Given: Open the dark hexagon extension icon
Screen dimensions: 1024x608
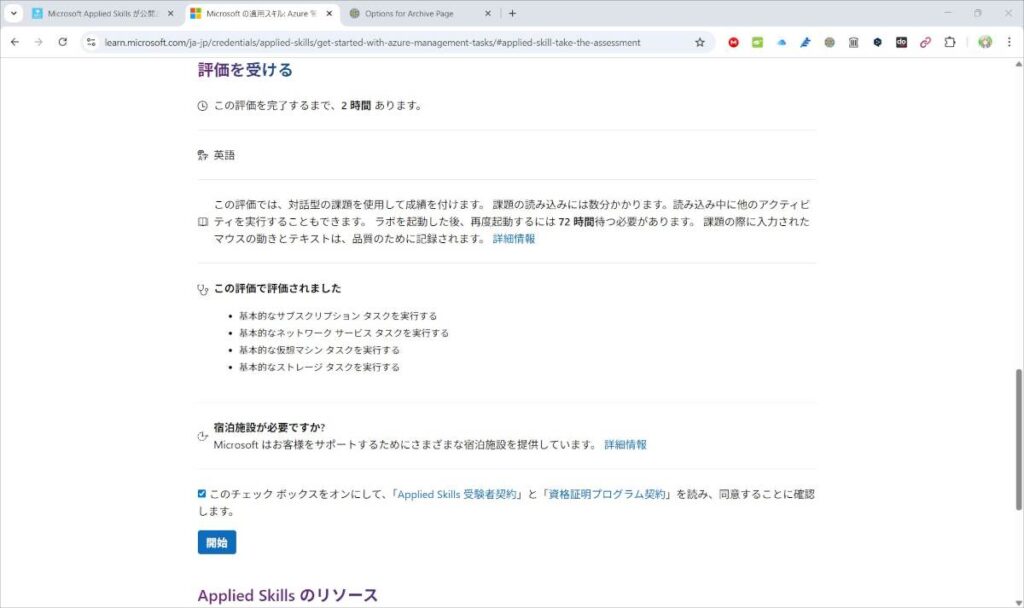Looking at the screenshot, I should 878,42.
